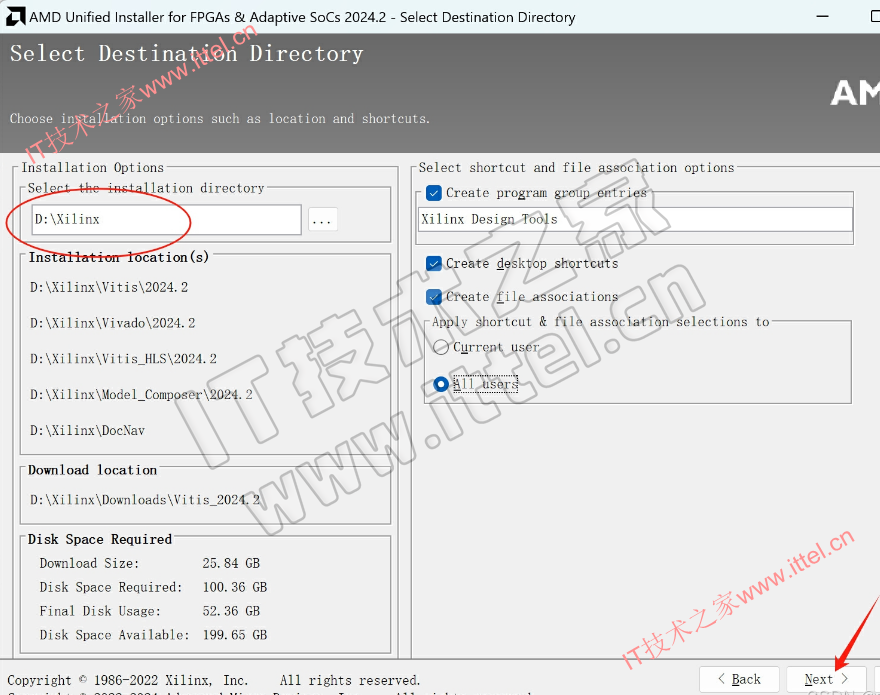The height and width of the screenshot is (695, 880).
Task: Go to the next installer step
Action: 826,679
